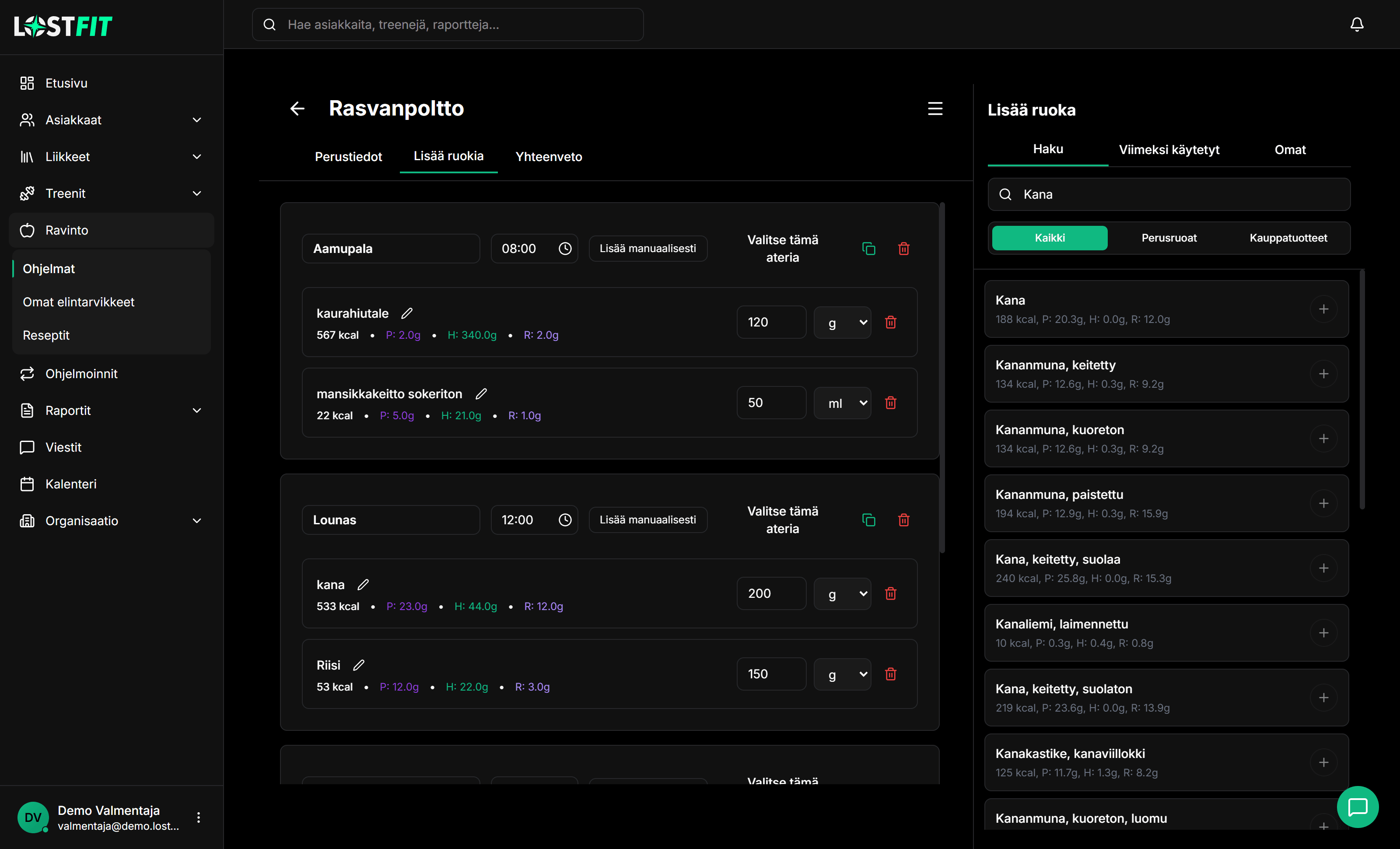This screenshot has width=1400, height=849.
Task: Open Reseptit in the sidebar
Action: point(46,336)
